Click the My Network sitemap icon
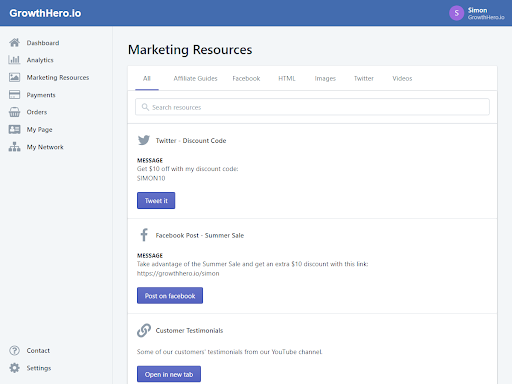The height and width of the screenshot is (384, 512). 14,147
